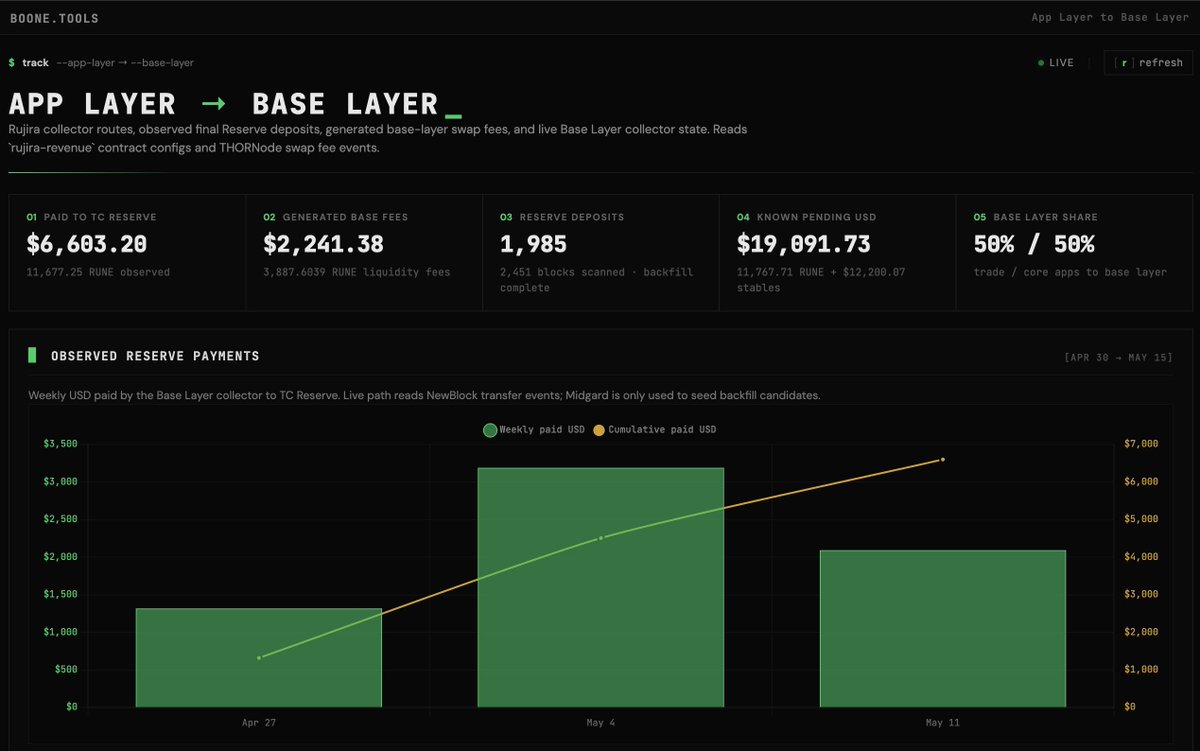Image resolution: width=1200 pixels, height=751 pixels.
Task: Click 2,451 blocks scanned backfill text
Action: click(x=596, y=279)
